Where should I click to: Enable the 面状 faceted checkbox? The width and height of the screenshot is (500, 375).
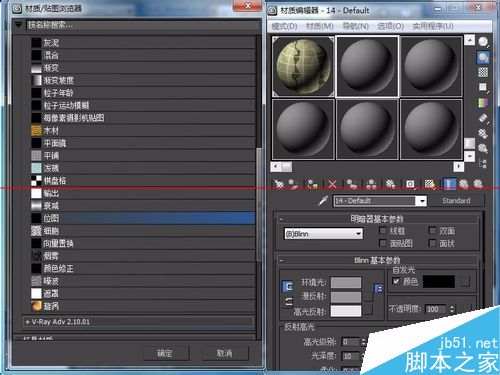pyautogui.click(x=432, y=243)
